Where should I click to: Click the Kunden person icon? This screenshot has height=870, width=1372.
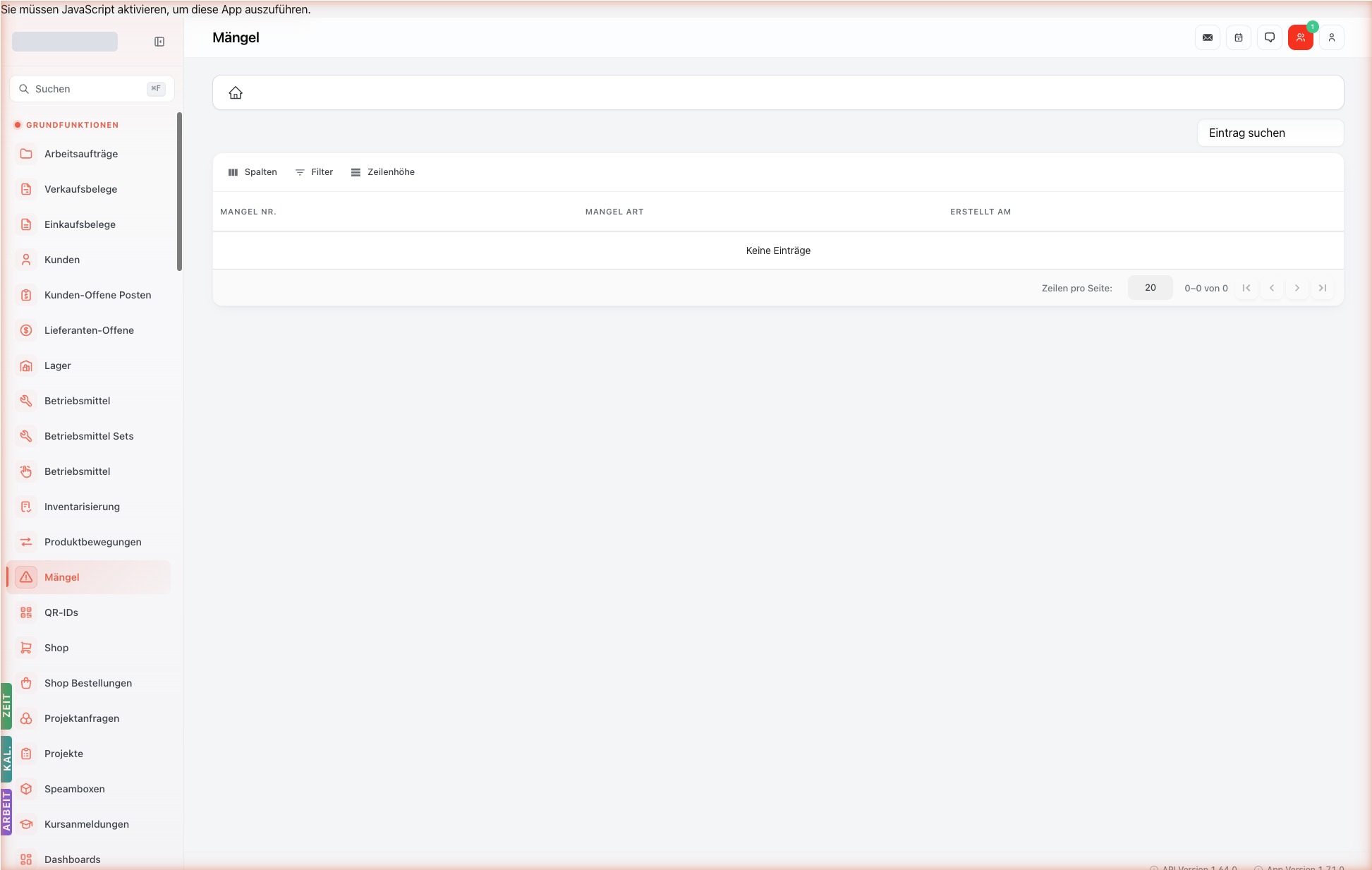pyautogui.click(x=26, y=260)
